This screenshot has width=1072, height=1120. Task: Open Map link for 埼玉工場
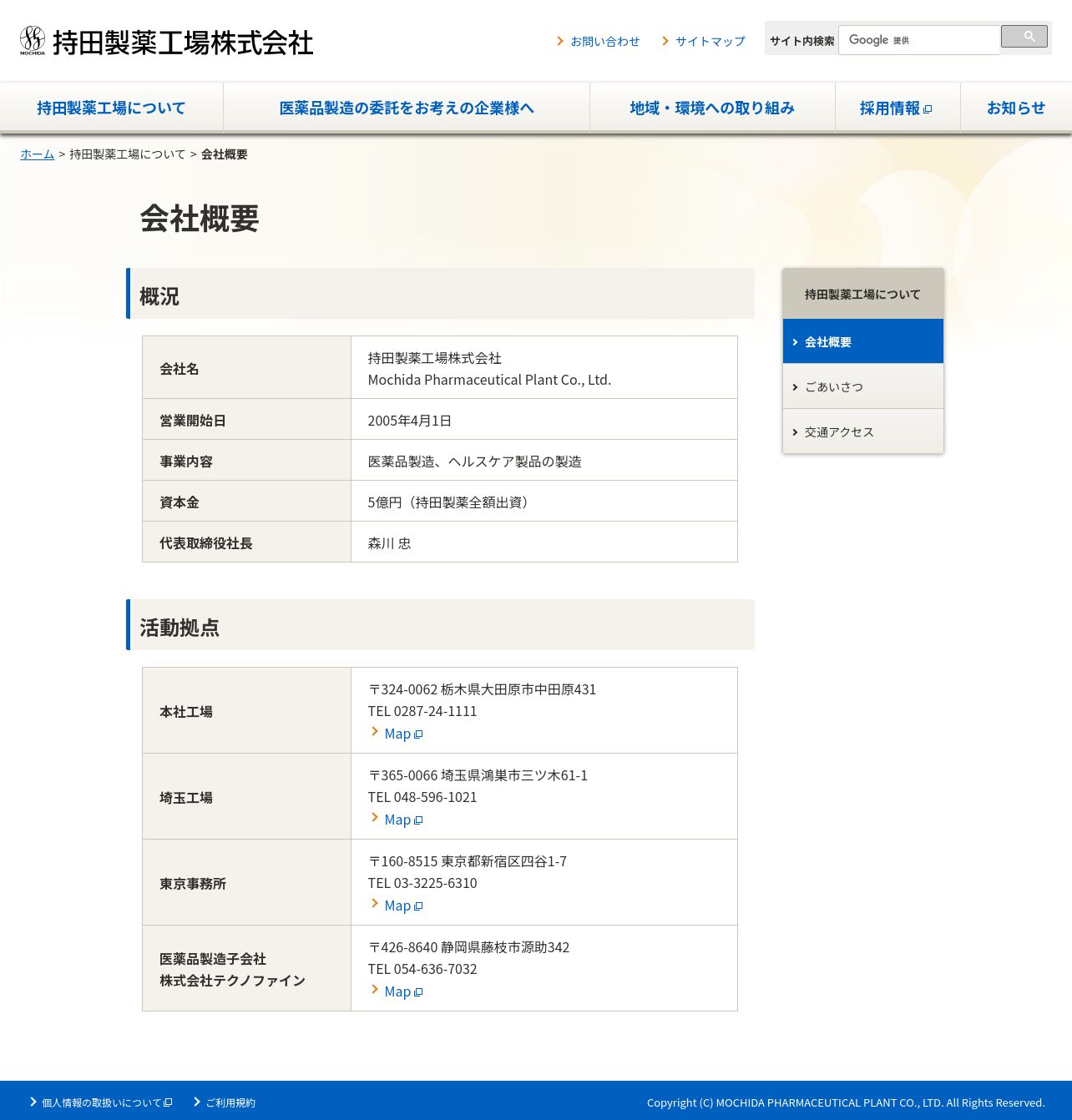click(x=397, y=820)
